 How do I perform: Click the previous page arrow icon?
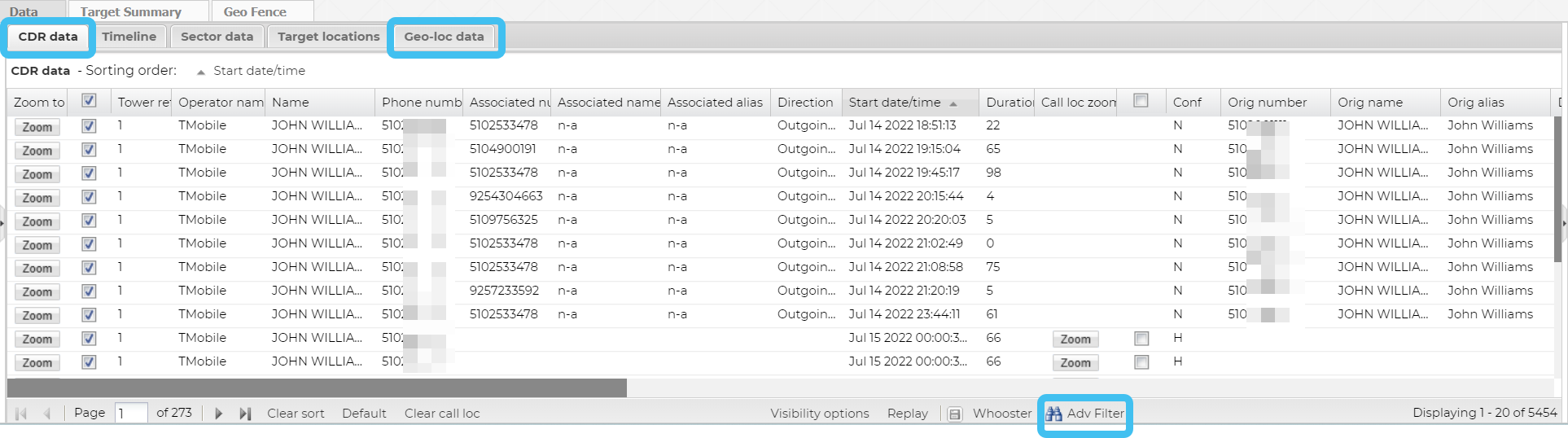point(47,414)
